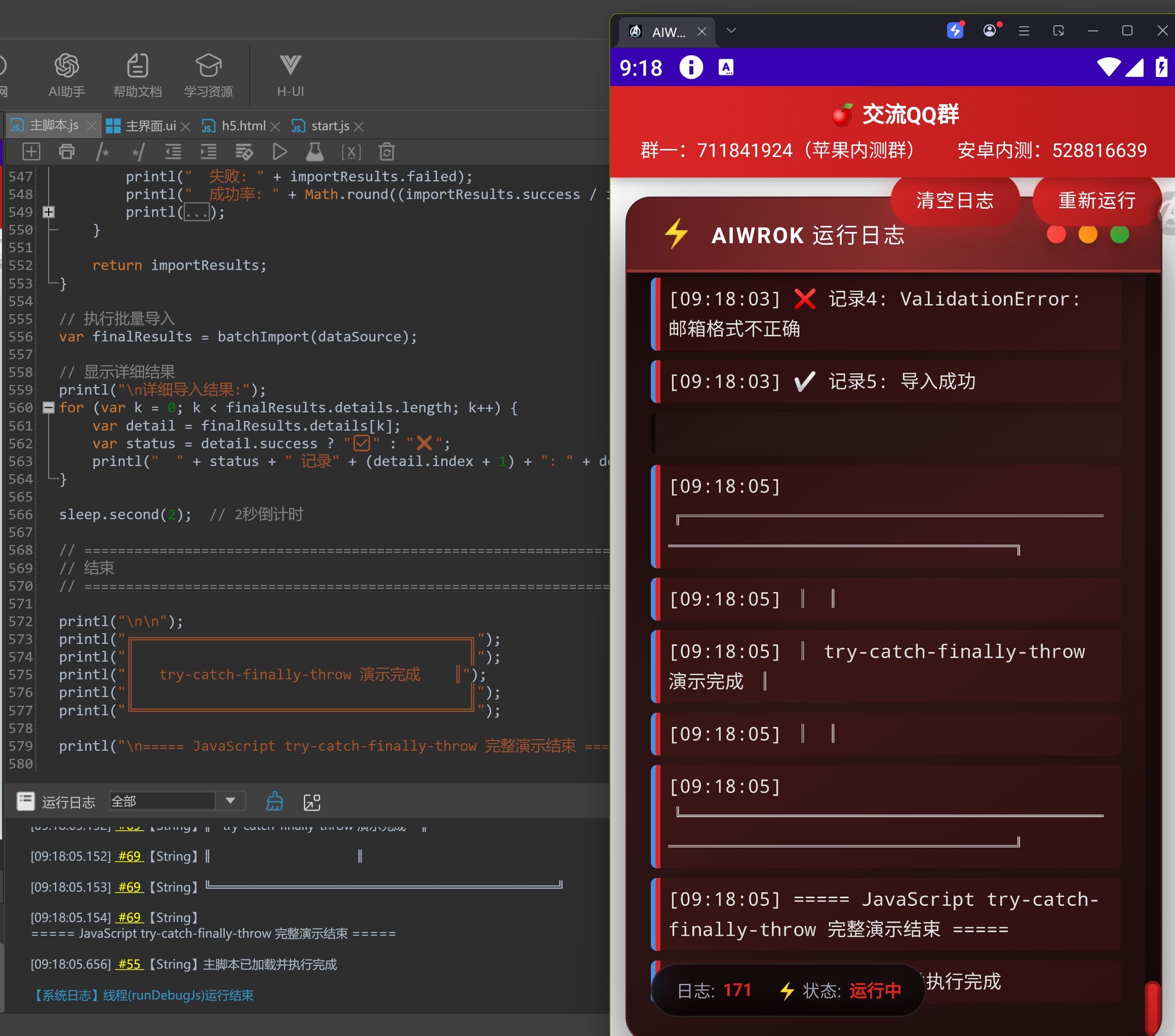Open the hamburger menu in AIW window

(1024, 30)
